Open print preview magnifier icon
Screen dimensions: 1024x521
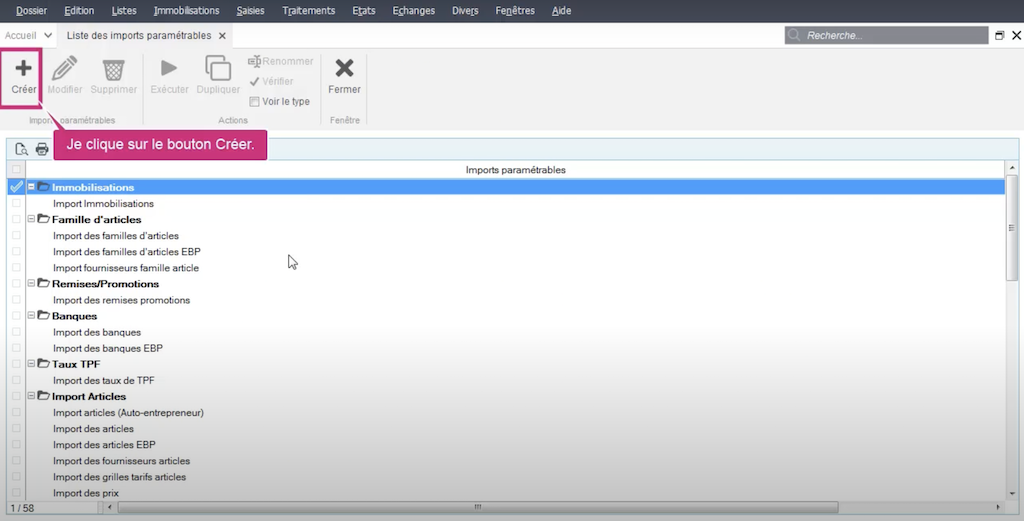(21, 149)
